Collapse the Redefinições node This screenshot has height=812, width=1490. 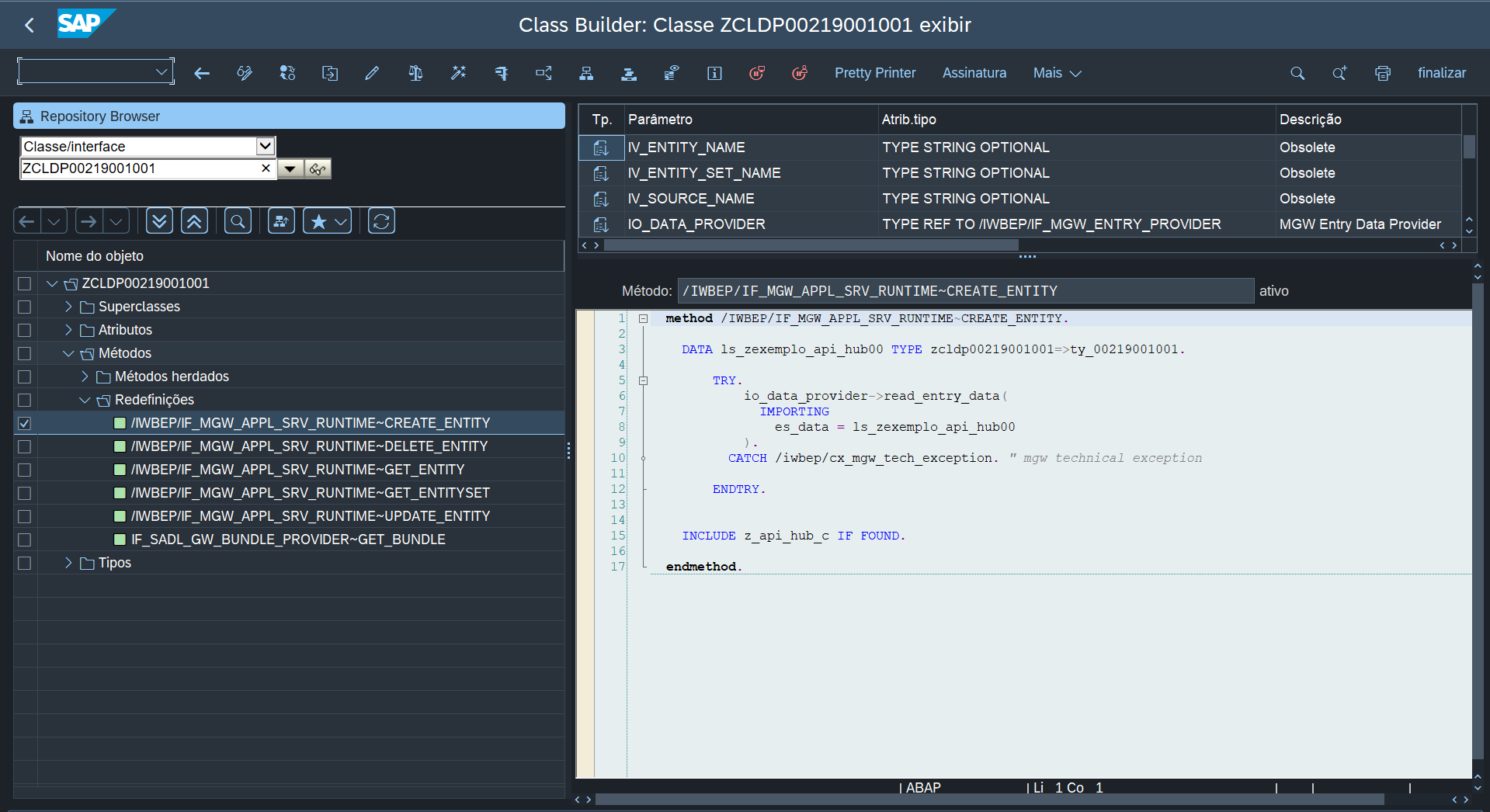click(85, 400)
